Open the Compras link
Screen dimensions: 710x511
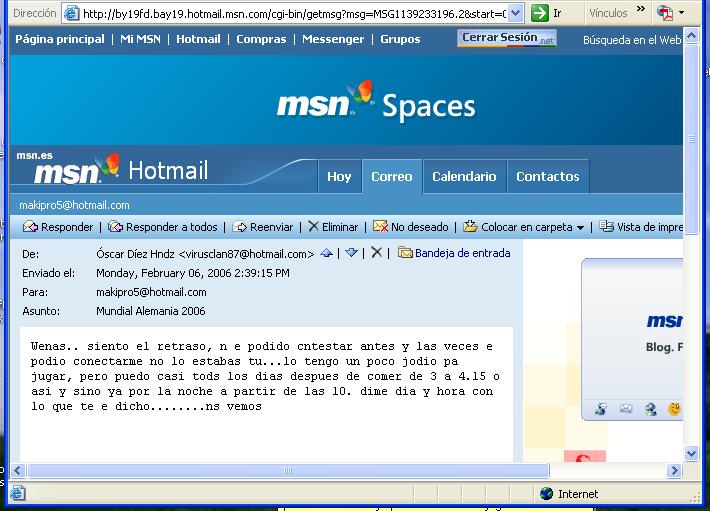point(261,39)
